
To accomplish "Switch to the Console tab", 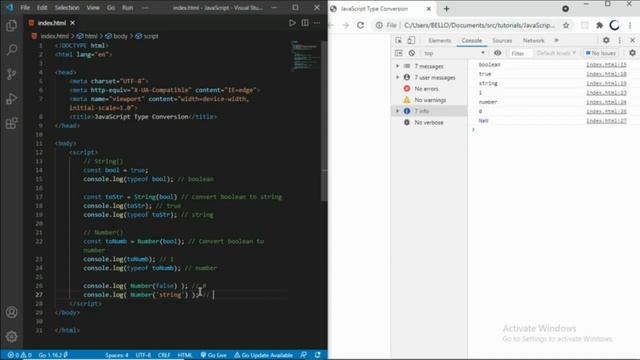I will click(x=471, y=40).
